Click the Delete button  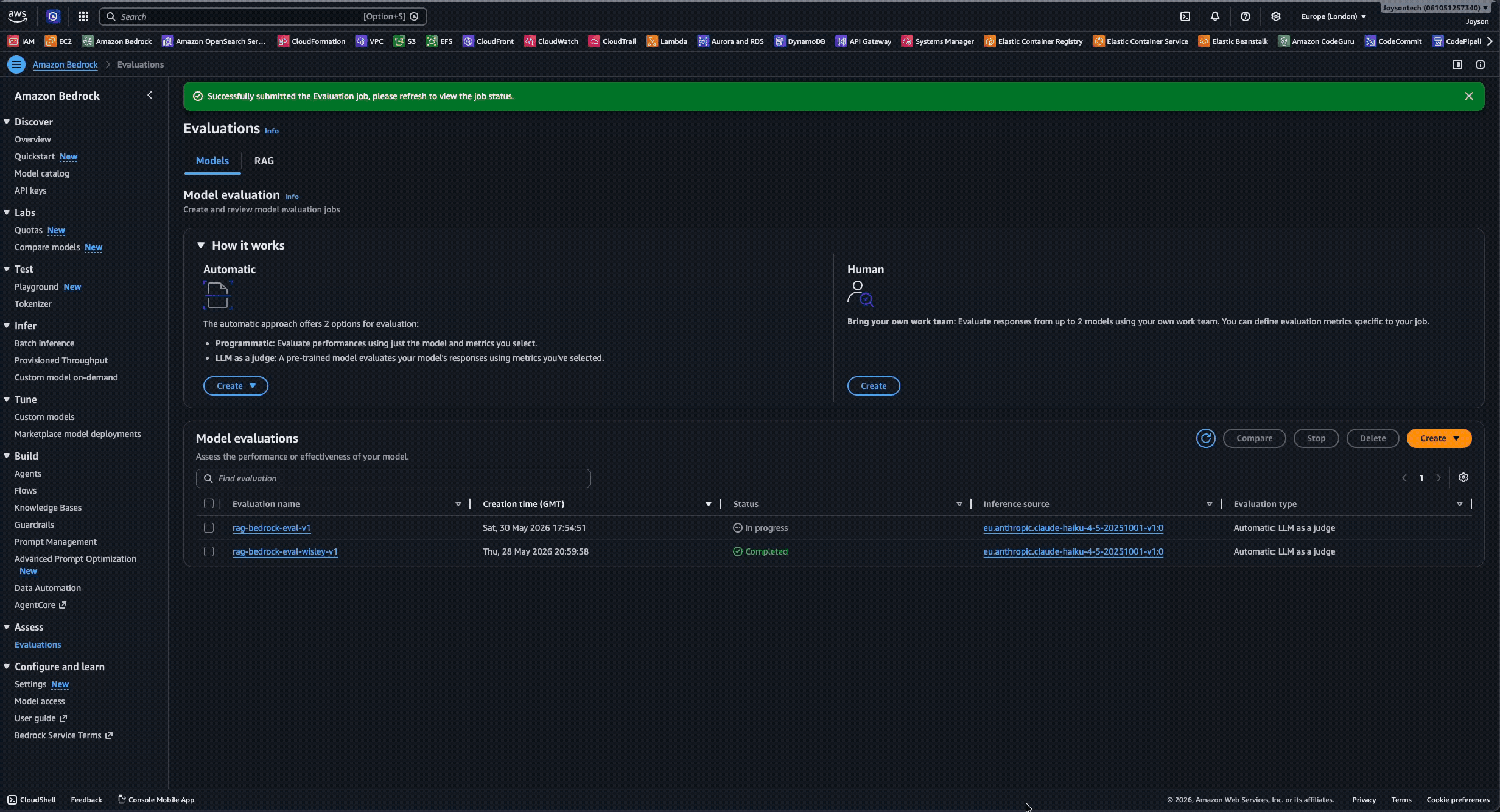1372,438
